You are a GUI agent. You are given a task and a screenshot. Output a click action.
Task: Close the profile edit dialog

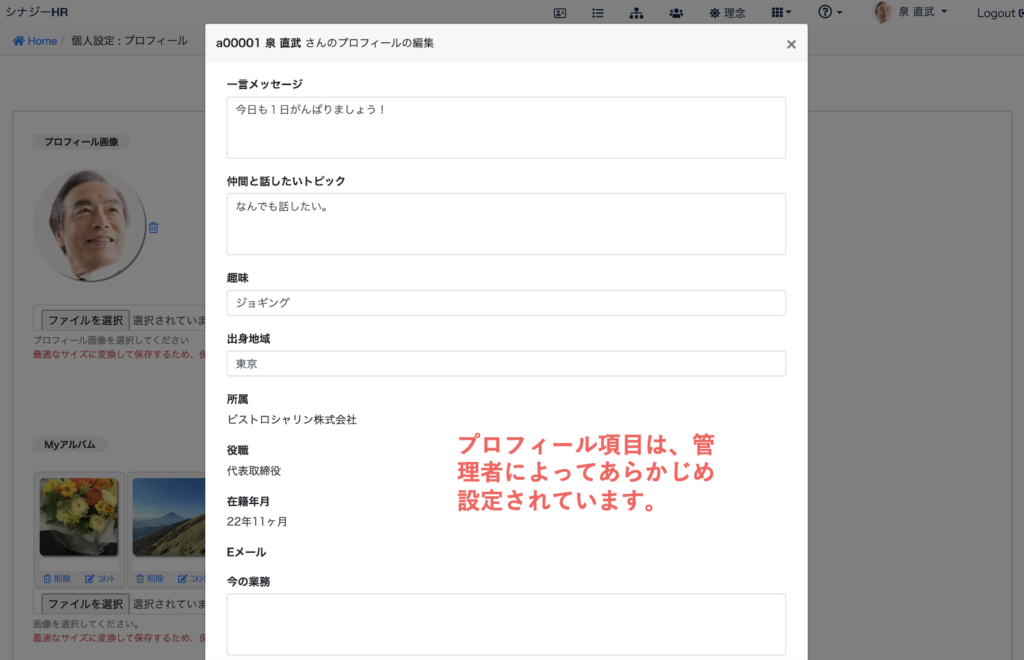791,44
